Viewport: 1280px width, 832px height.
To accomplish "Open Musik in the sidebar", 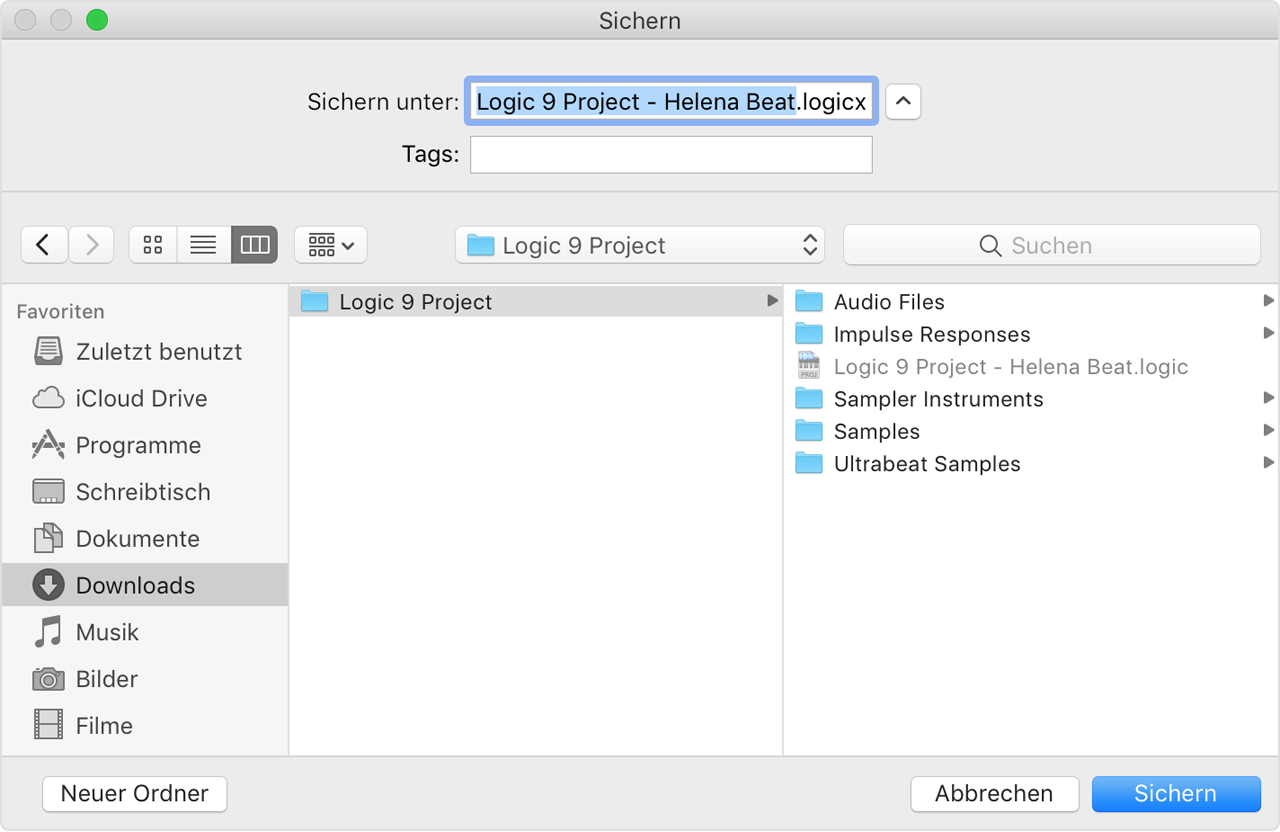I will 107,632.
